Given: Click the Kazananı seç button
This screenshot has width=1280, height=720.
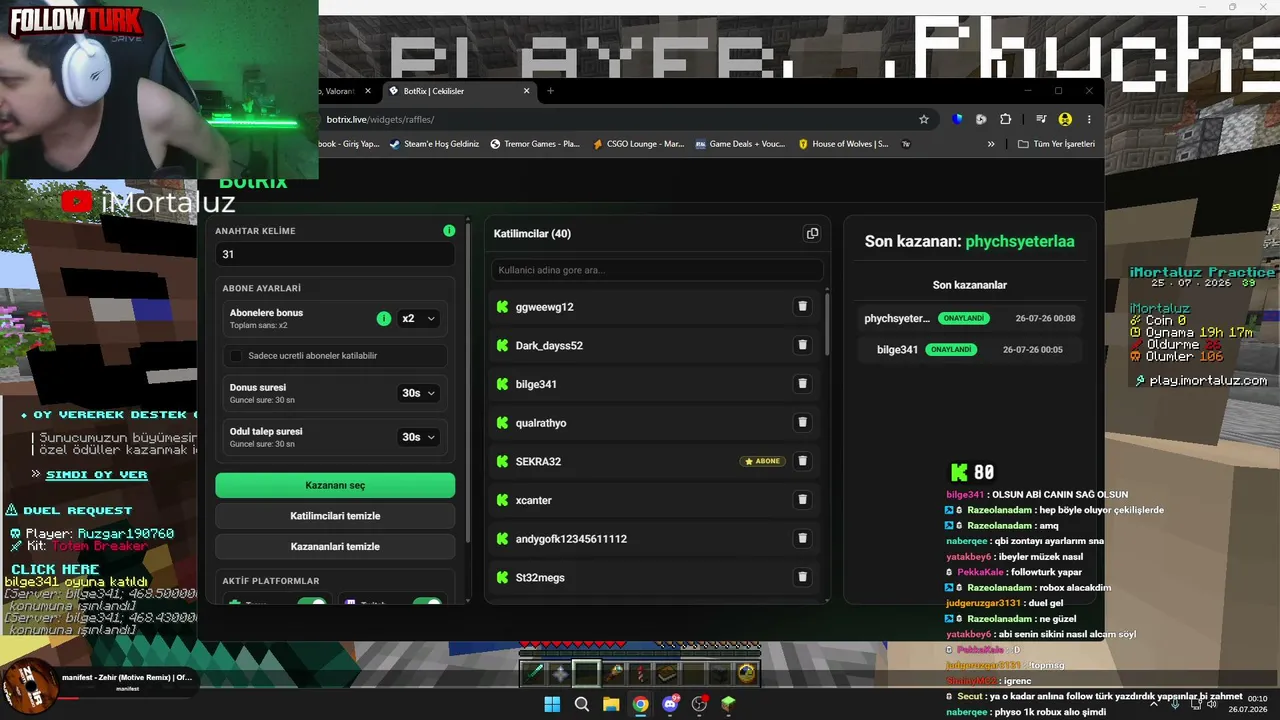Looking at the screenshot, I should 335,485.
